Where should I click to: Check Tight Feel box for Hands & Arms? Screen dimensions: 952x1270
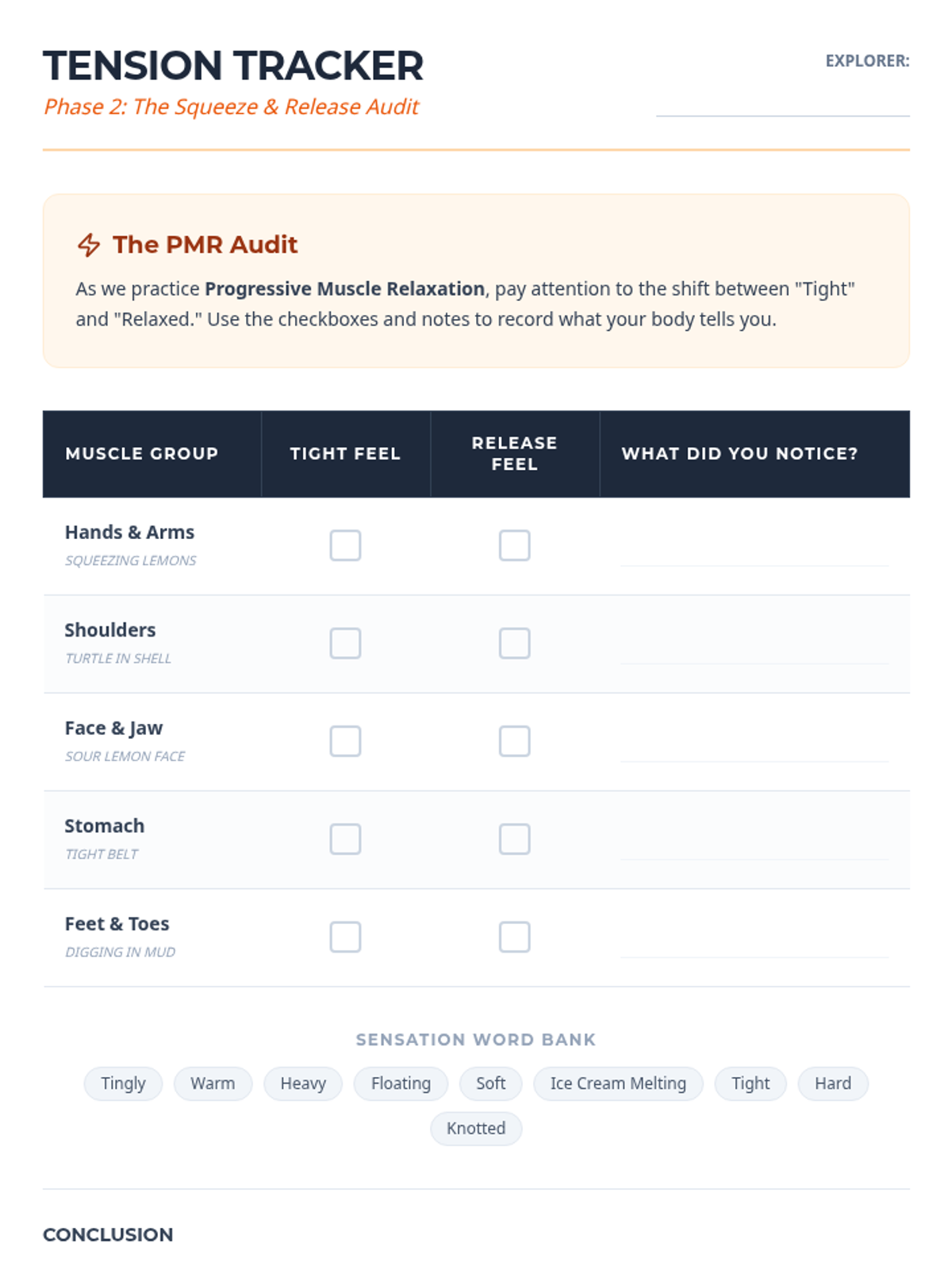coord(345,545)
